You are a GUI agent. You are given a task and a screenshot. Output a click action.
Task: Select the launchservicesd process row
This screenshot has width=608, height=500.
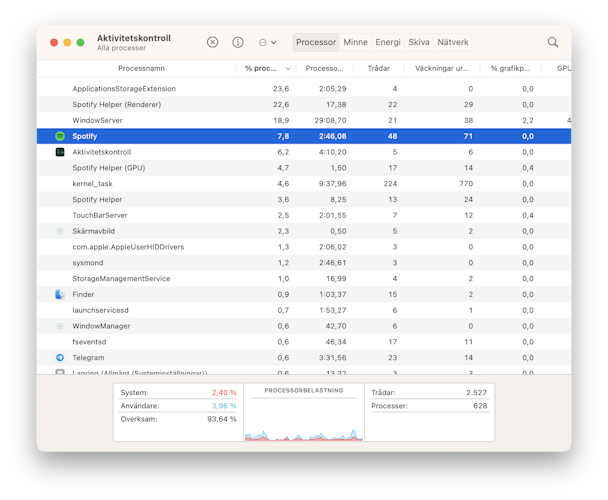click(304, 310)
